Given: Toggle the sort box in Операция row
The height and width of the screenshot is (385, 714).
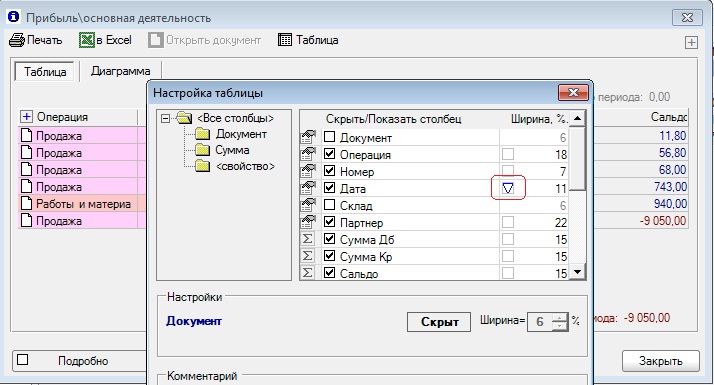Looking at the screenshot, I should tap(508, 154).
